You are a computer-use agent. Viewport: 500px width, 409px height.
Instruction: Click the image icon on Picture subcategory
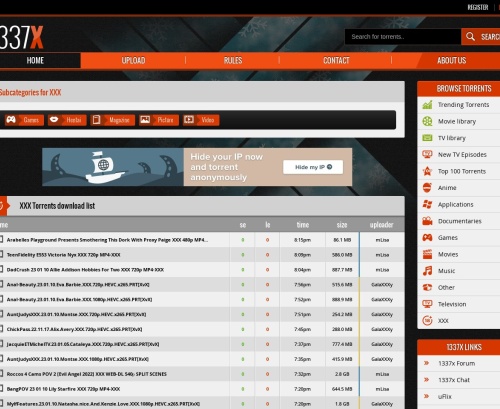pos(145,120)
